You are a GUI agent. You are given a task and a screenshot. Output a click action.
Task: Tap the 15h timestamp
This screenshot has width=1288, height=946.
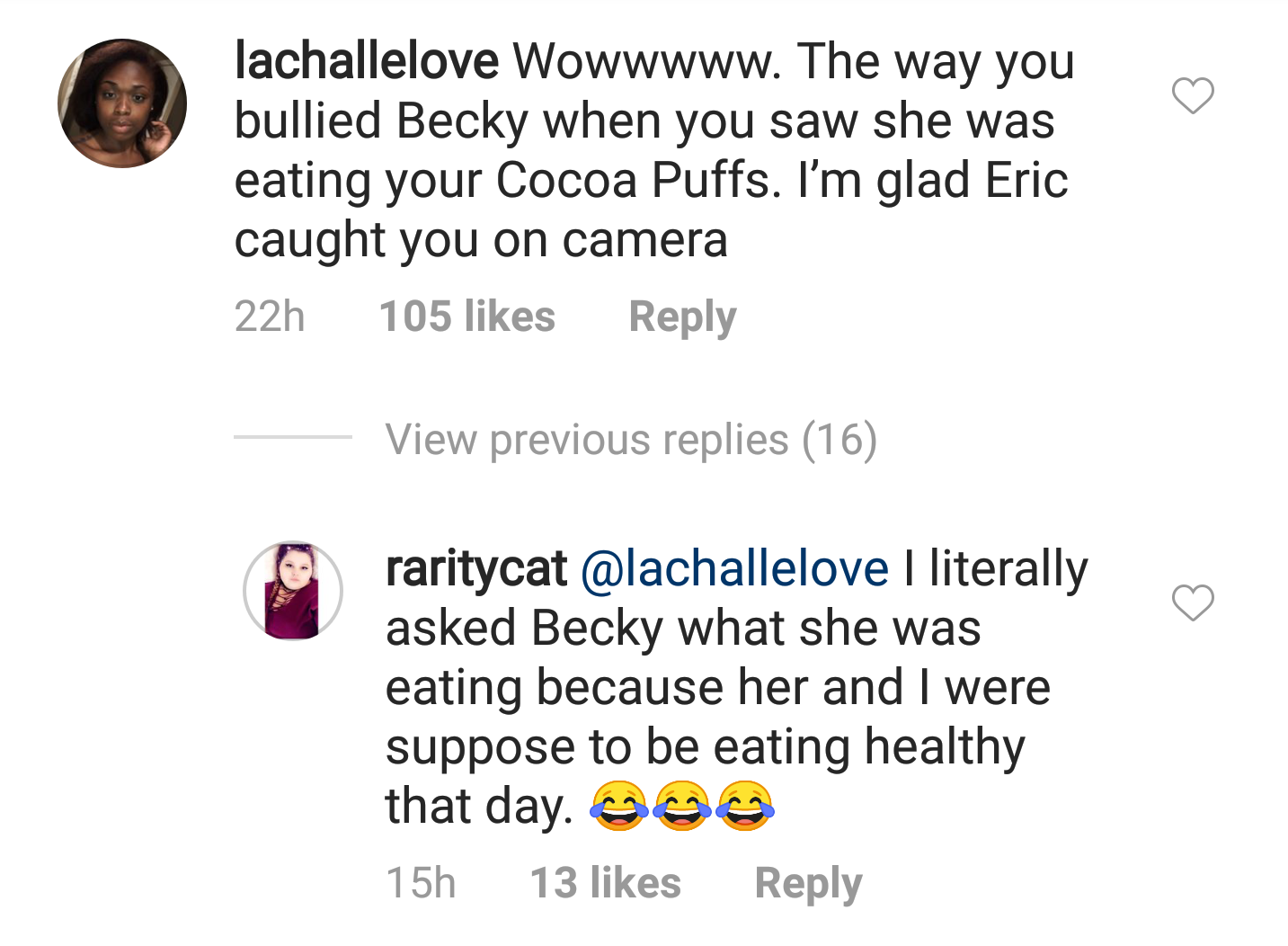(x=421, y=883)
